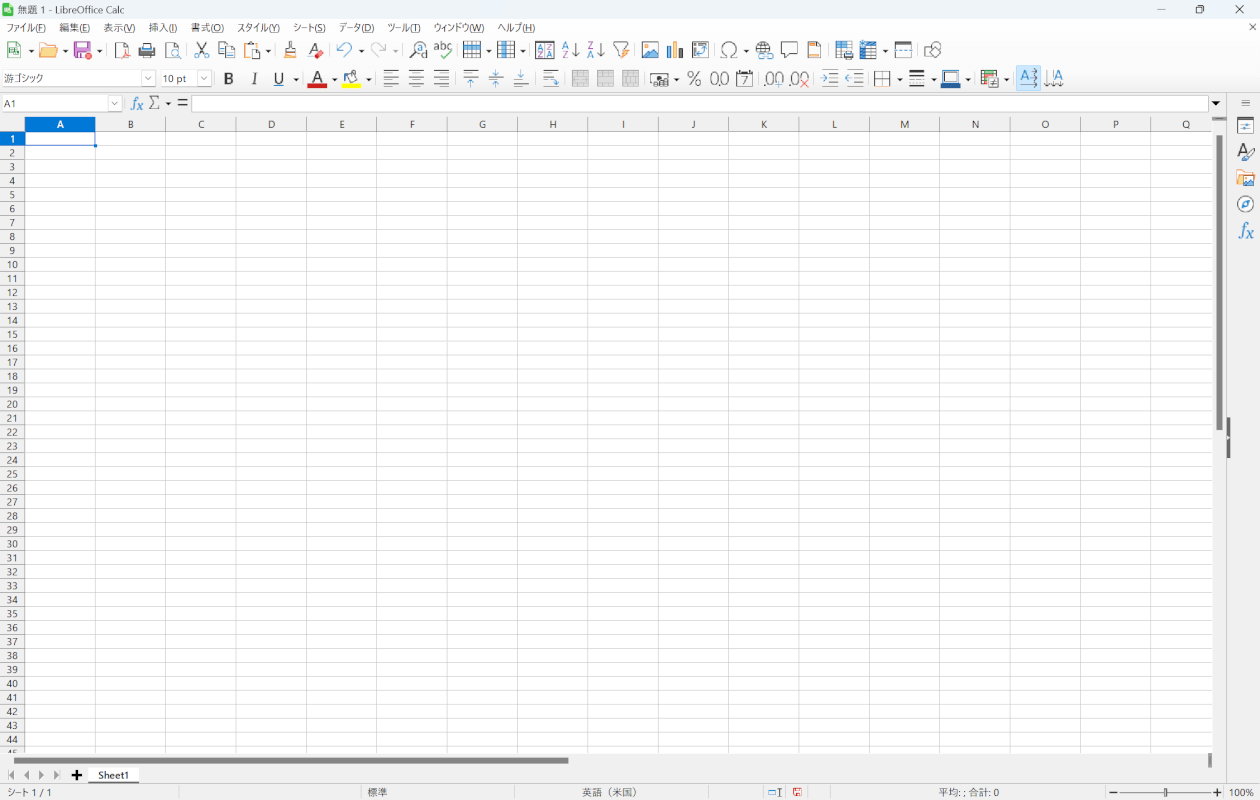Open the Navigator compass icon in sidebar

point(1245,204)
